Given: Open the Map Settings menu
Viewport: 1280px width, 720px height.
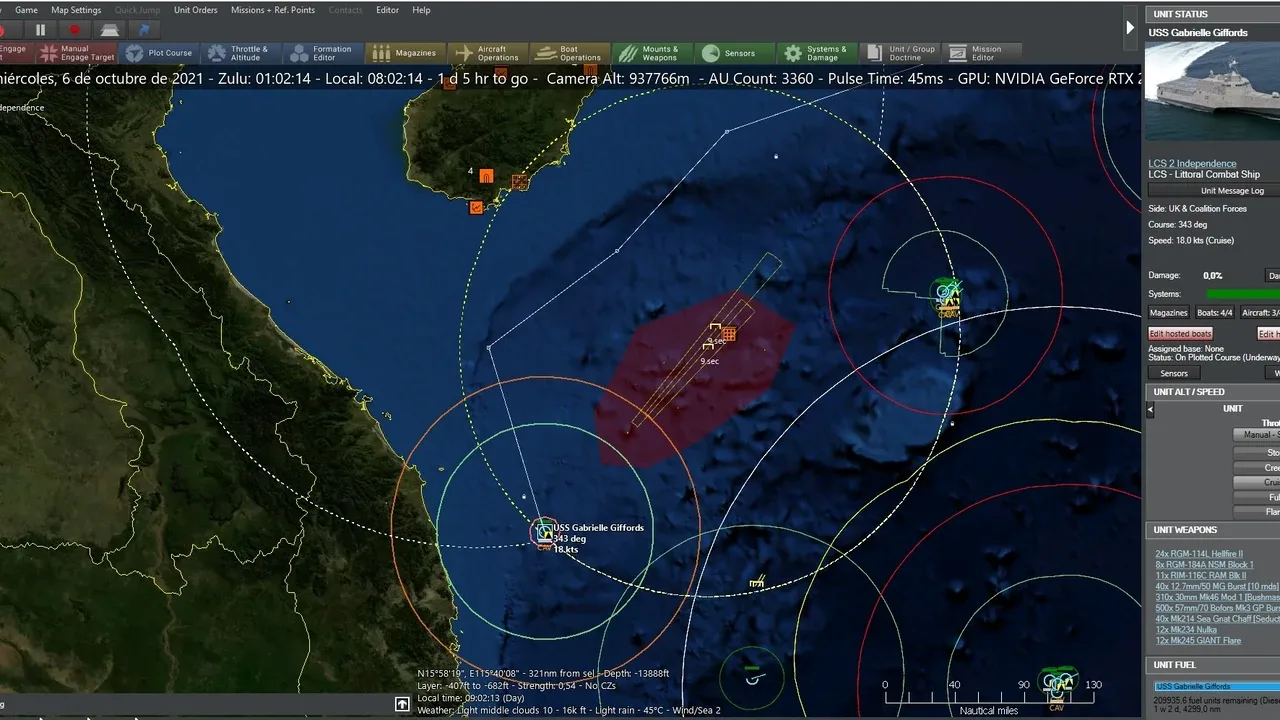Looking at the screenshot, I should click(x=76, y=10).
